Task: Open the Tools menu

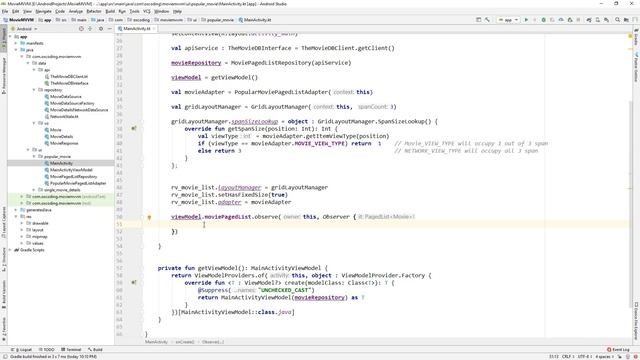Action: coord(134,11)
